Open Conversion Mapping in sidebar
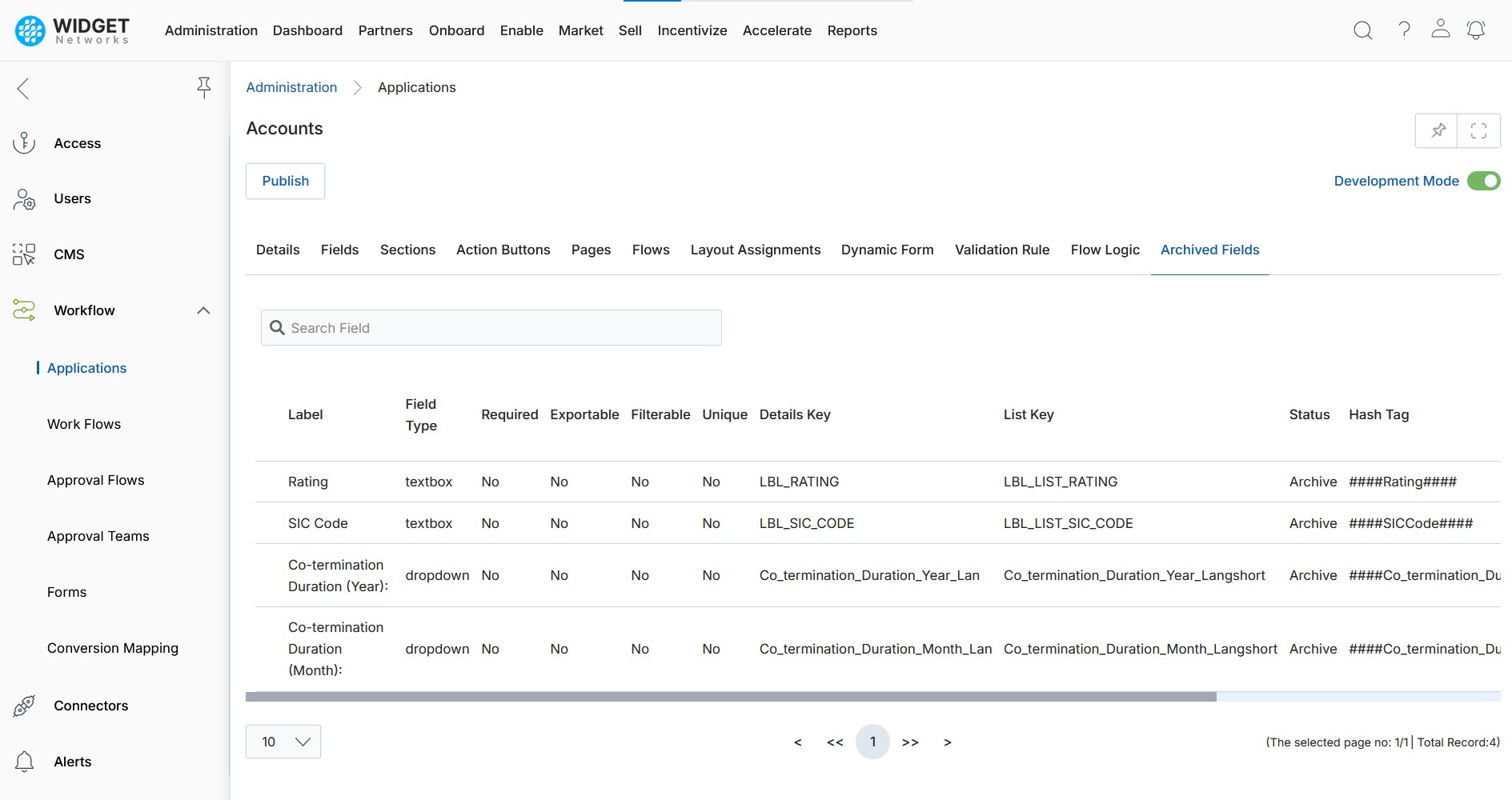The width and height of the screenshot is (1512, 800). 113,648
